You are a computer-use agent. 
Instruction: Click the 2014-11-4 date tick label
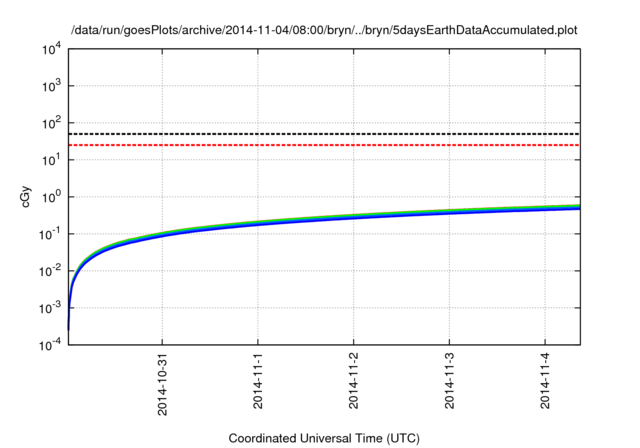pos(545,381)
